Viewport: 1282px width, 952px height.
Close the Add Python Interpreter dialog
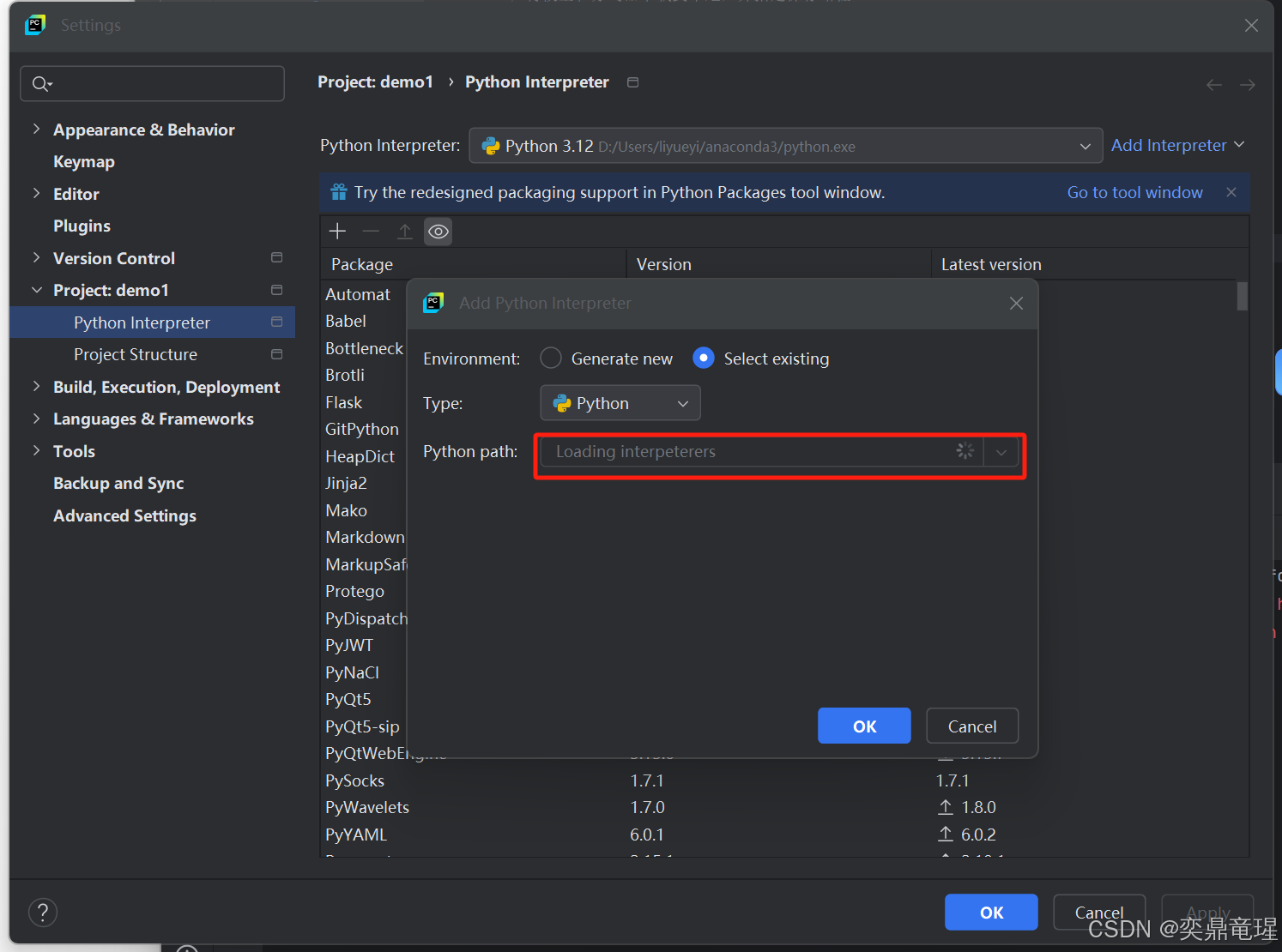pos(1016,303)
